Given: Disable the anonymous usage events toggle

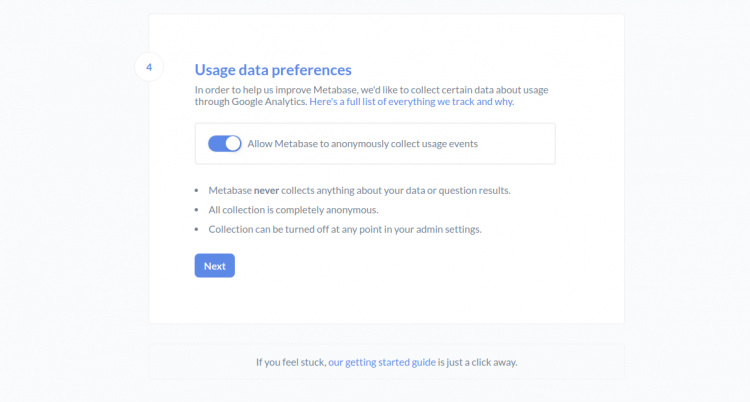Looking at the screenshot, I should pyautogui.click(x=224, y=143).
